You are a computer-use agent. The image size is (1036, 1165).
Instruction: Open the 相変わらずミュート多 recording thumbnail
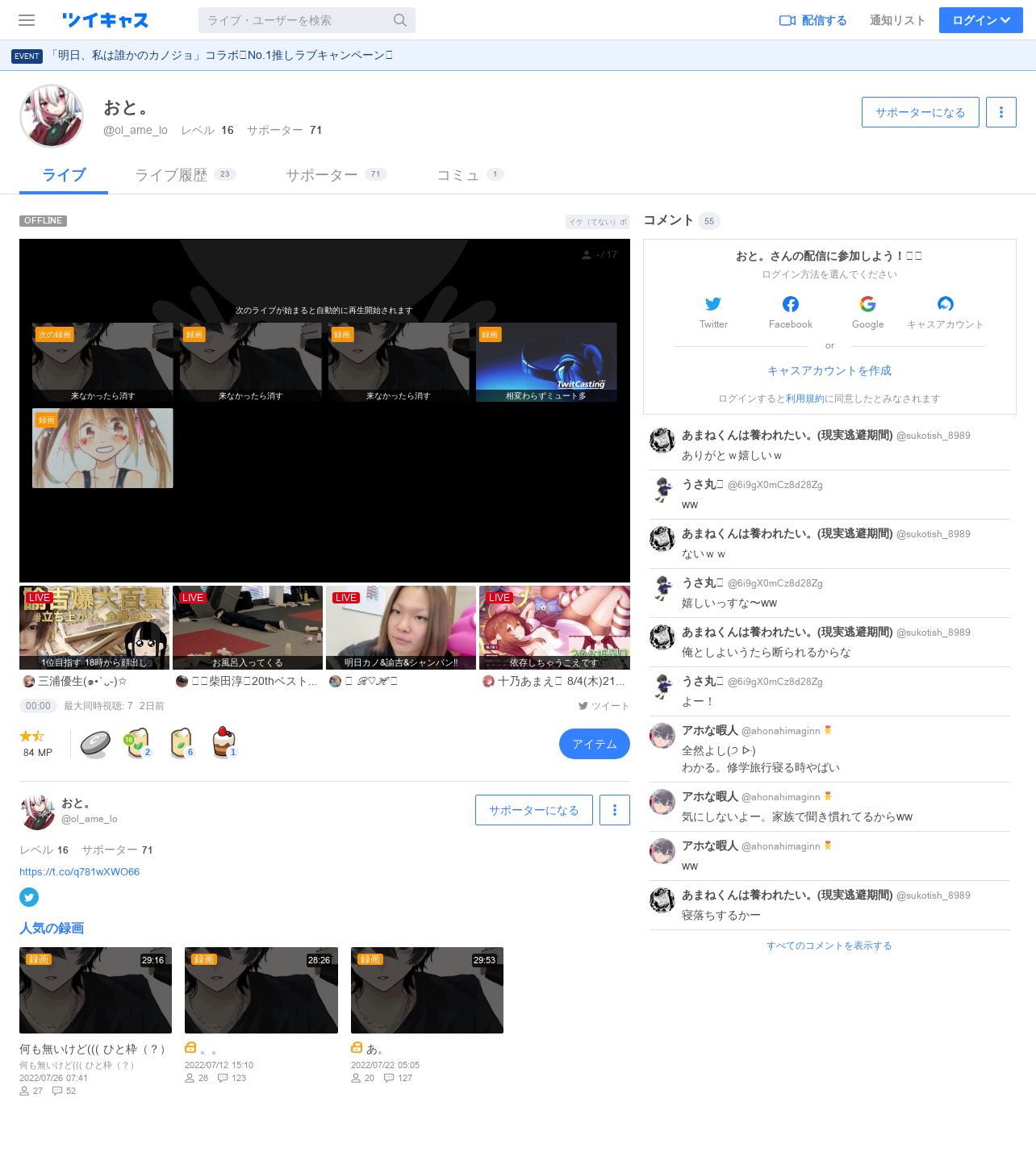tap(546, 362)
